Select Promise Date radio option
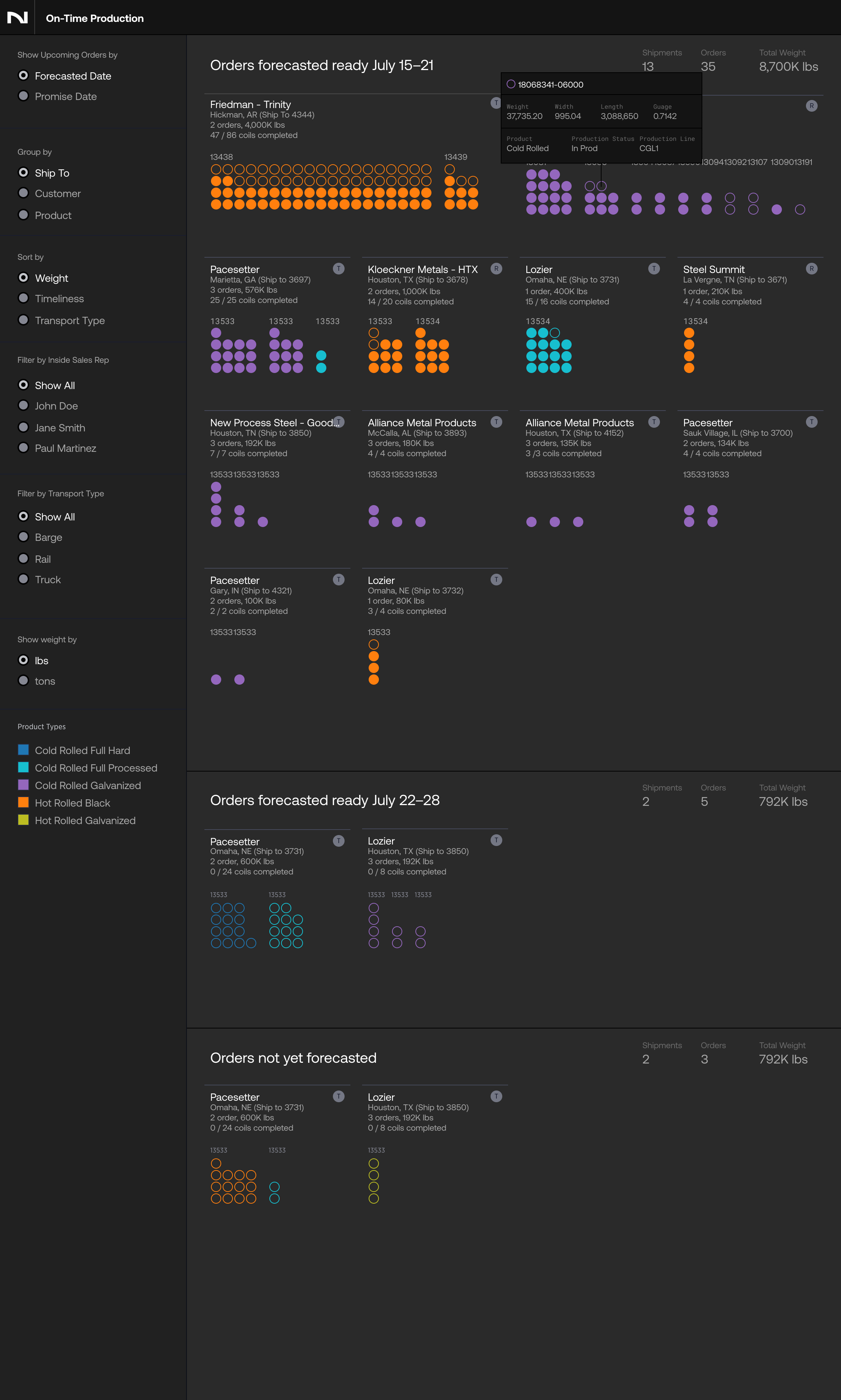This screenshot has height=1400, width=841. pos(23,96)
